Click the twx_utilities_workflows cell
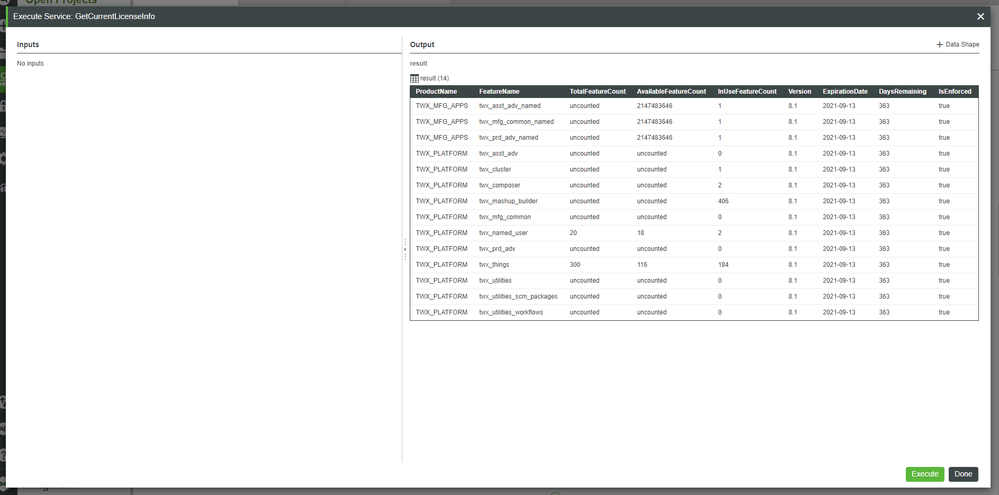Image resolution: width=999 pixels, height=495 pixels. (x=511, y=313)
